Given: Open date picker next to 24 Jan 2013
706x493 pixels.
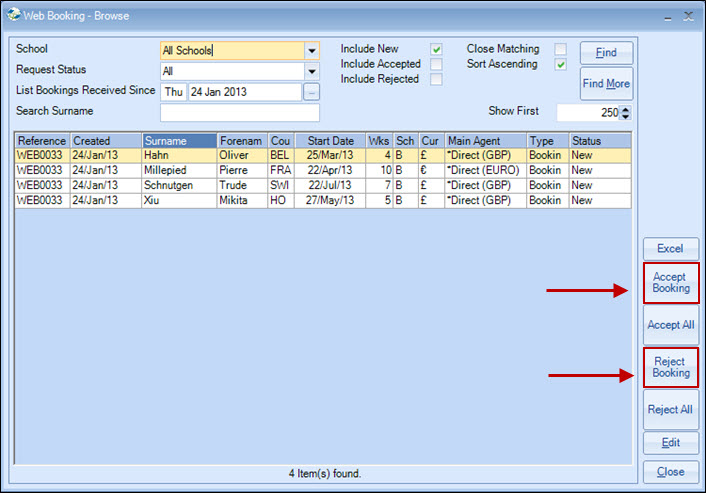Looking at the screenshot, I should point(311,92).
